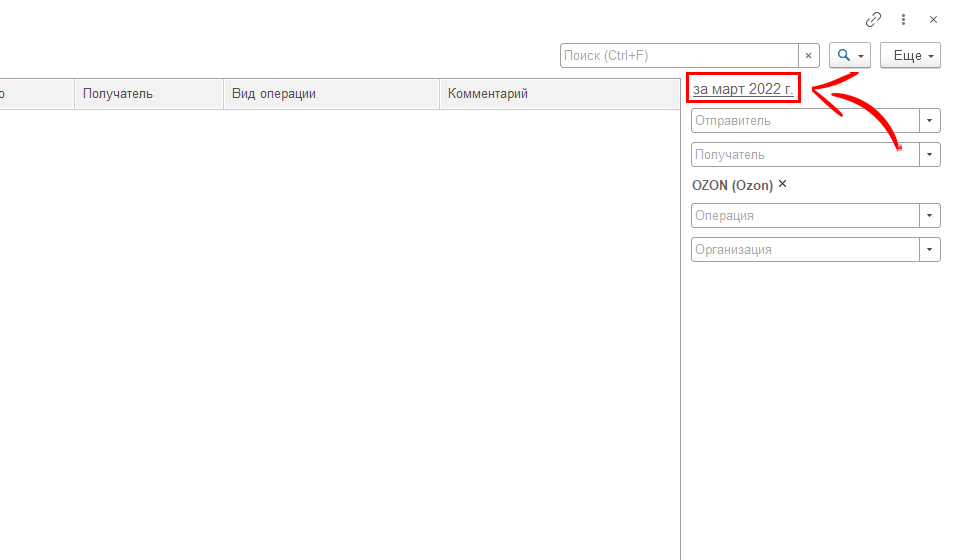Screen dimensions: 960x560
Task: Remove the OZON (Ozon) filter
Action: pyautogui.click(x=783, y=184)
